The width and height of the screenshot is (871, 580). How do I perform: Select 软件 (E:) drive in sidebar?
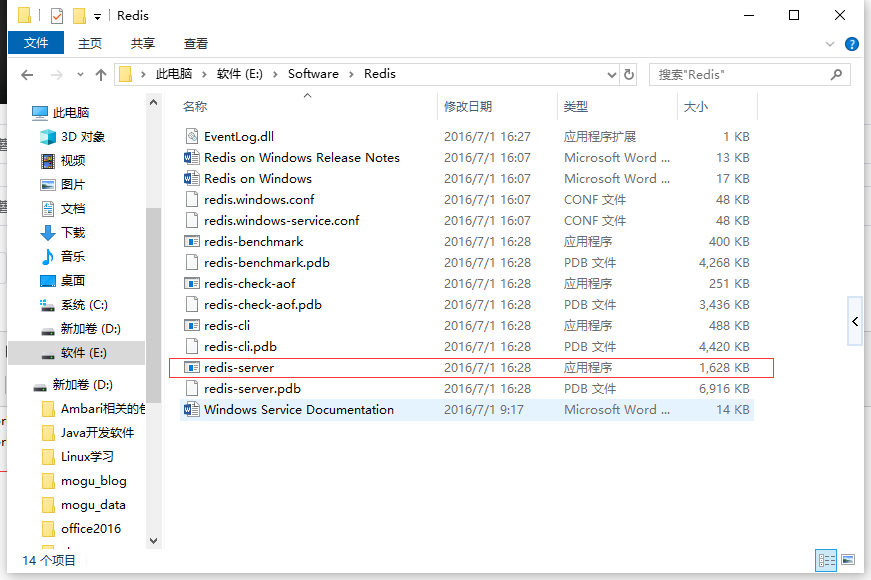point(76,353)
